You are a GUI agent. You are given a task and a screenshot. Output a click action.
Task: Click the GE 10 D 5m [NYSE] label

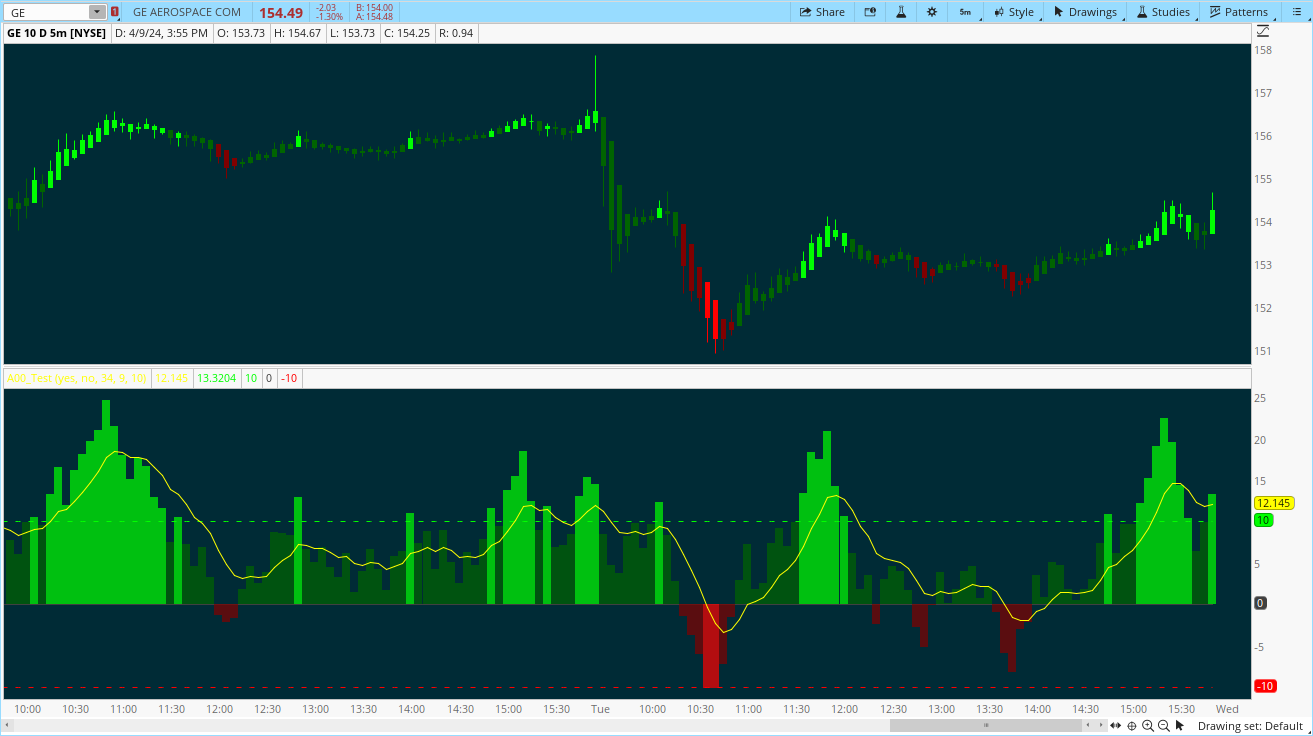tap(56, 32)
